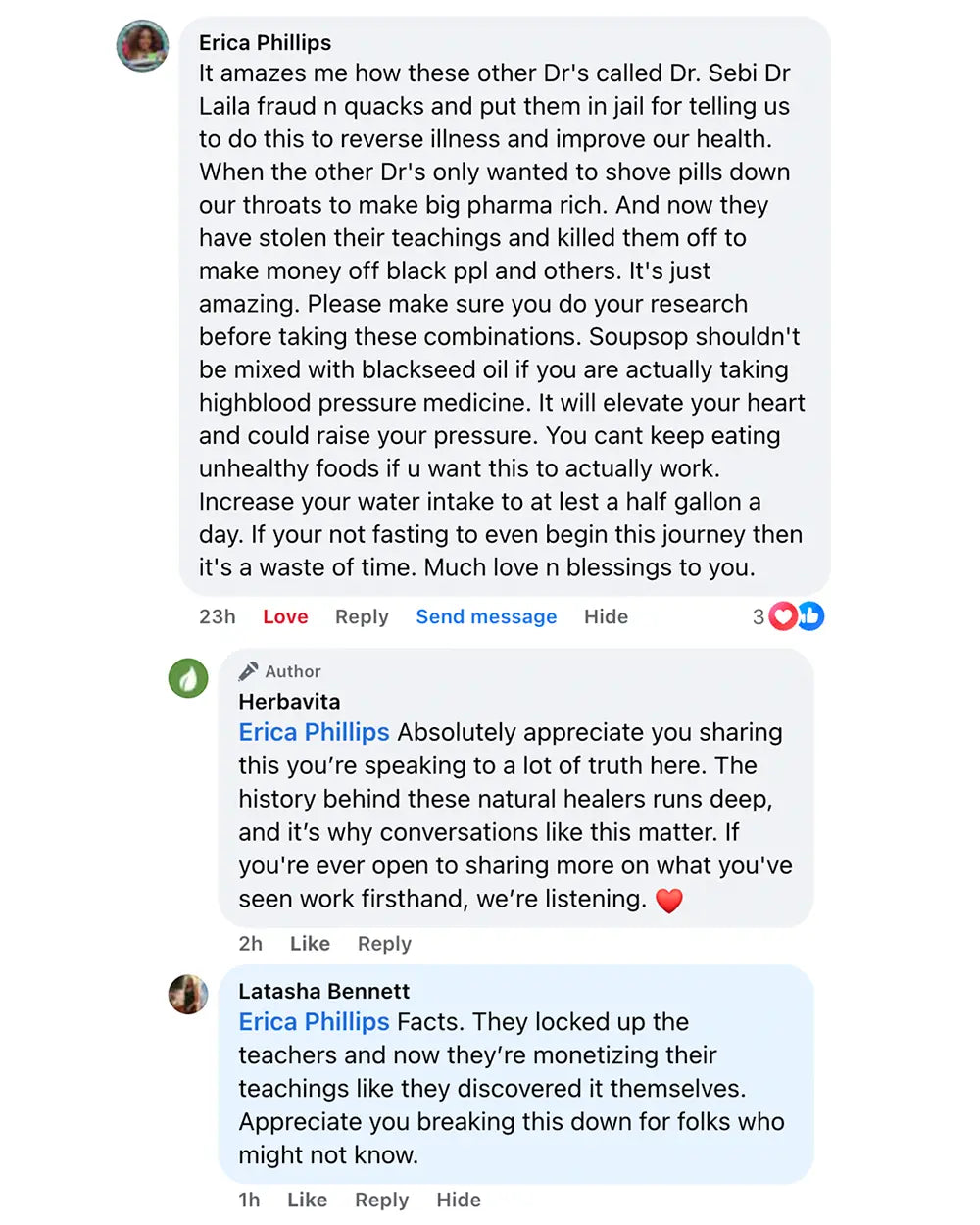Reply to Latasha Bennett's comment
The image size is (980, 1225).
[x=381, y=1200]
